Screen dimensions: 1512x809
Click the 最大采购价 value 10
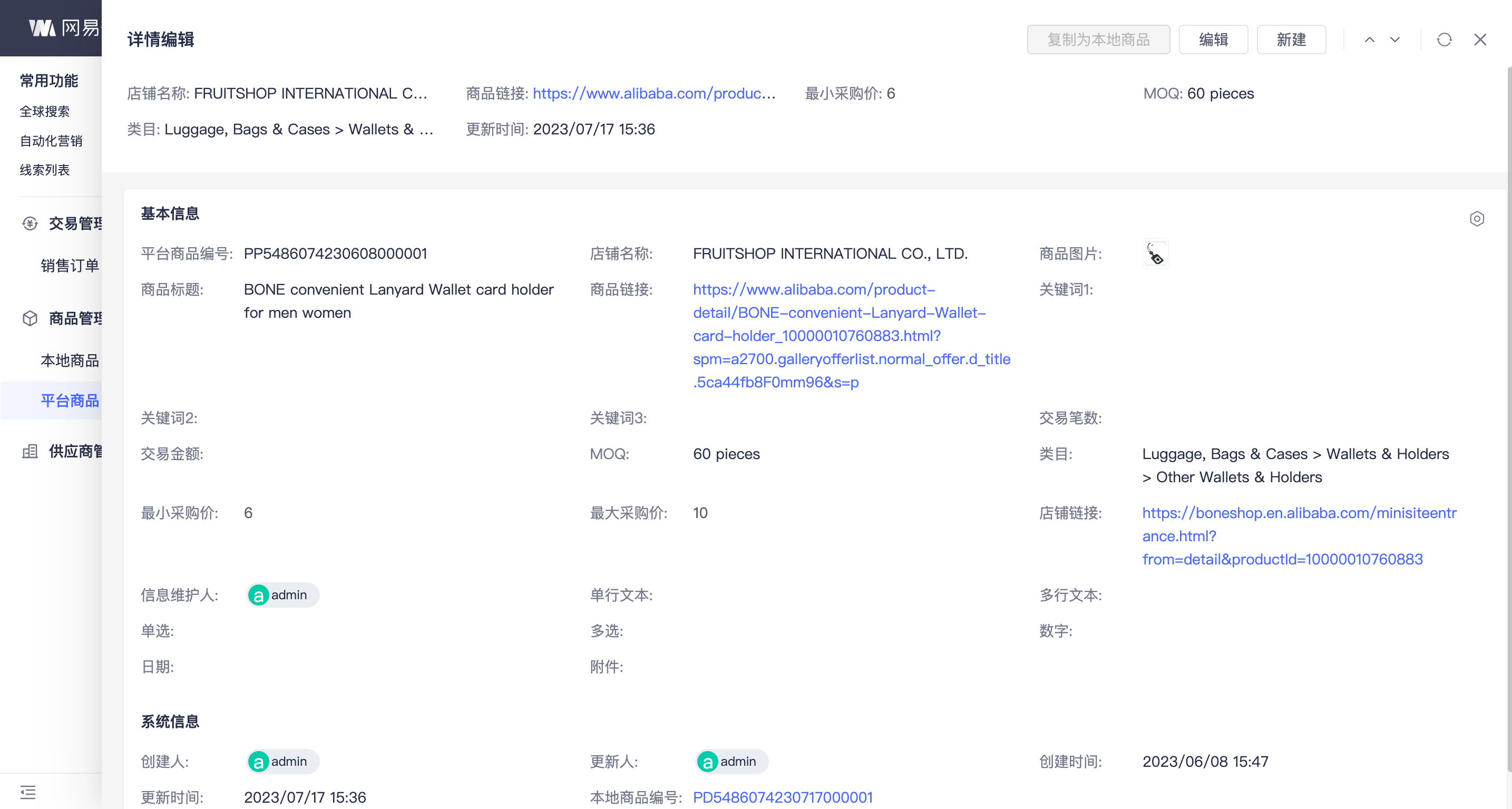[700, 513]
